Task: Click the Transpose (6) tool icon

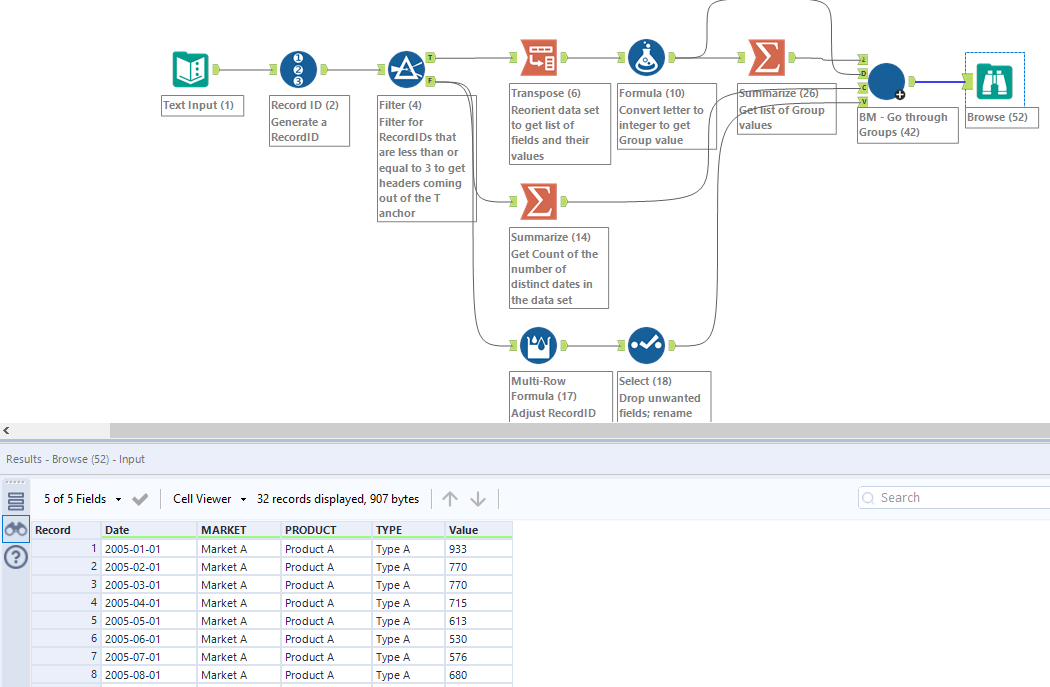Action: (537, 57)
